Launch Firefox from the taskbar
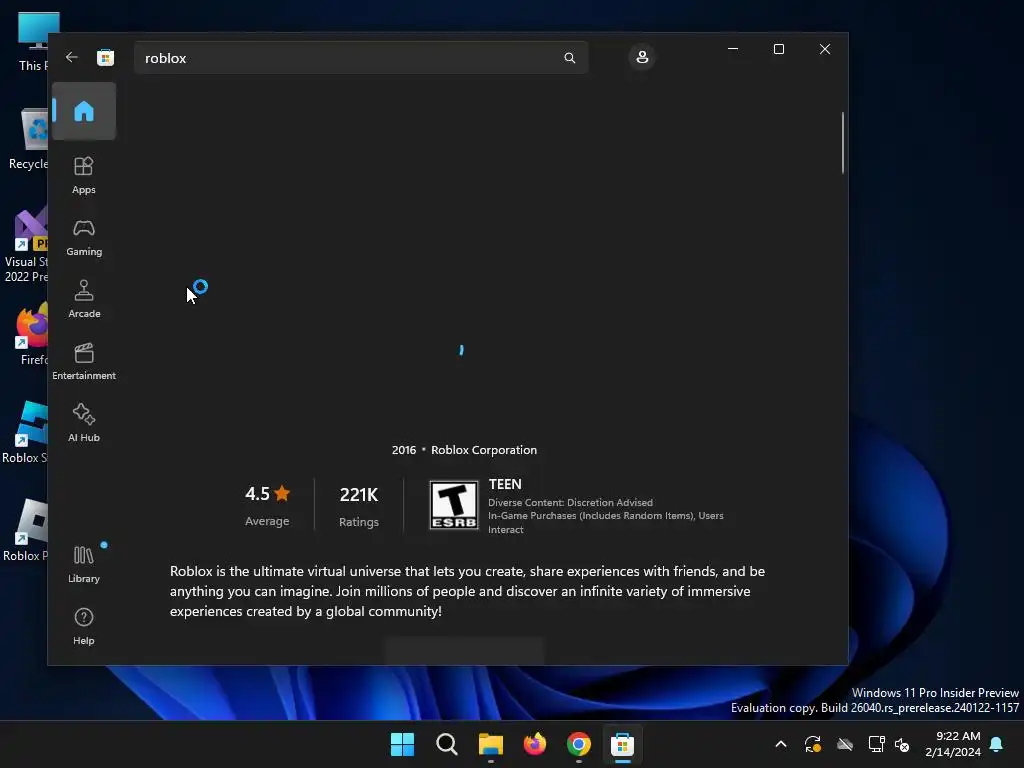This screenshot has width=1024, height=768. [x=535, y=744]
